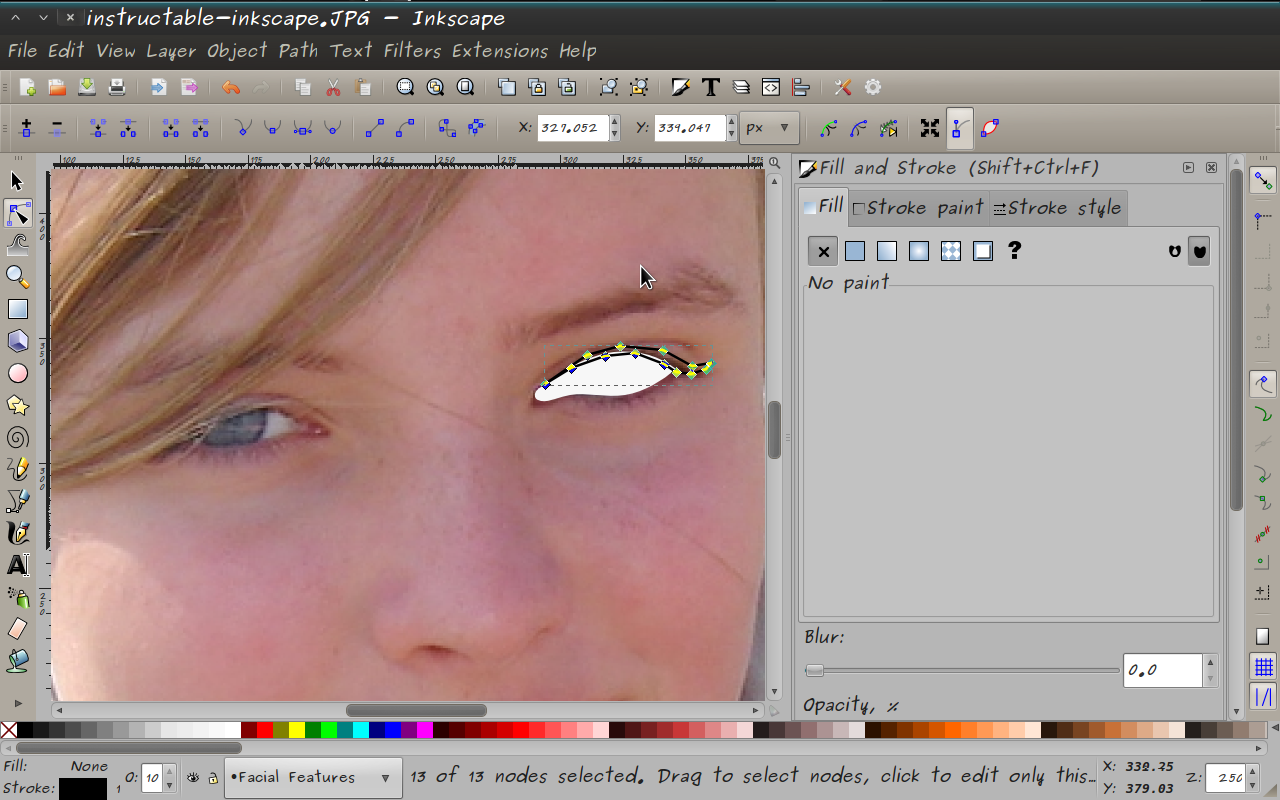Screen dimensions: 1280x800
Task: Open the px units dropdown
Action: point(769,127)
